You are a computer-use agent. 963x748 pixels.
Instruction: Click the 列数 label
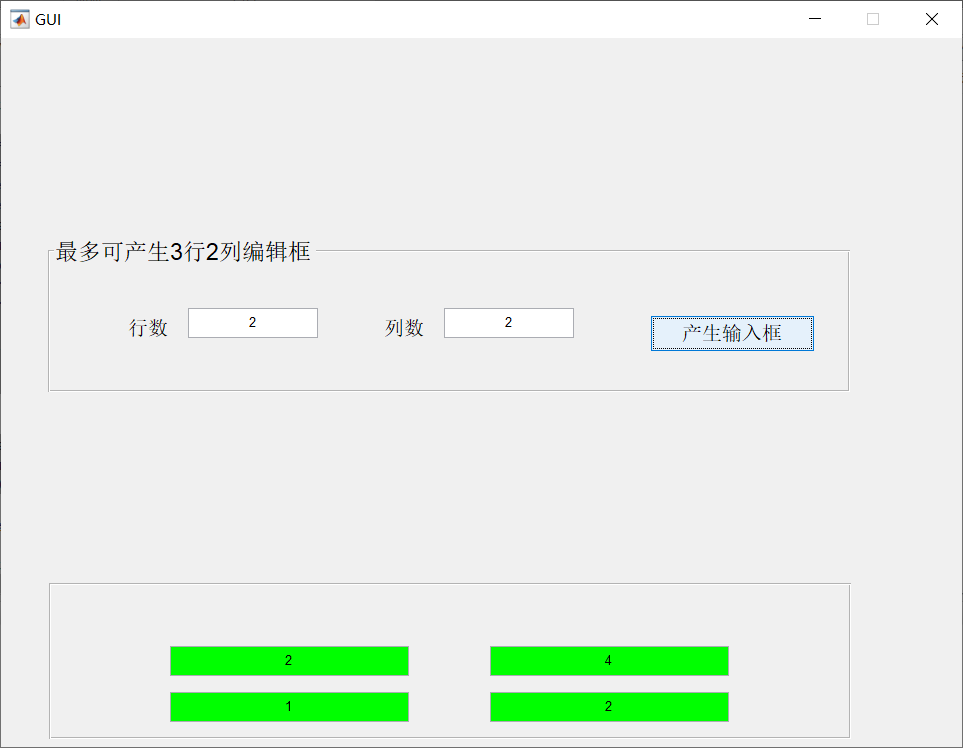pyautogui.click(x=404, y=327)
